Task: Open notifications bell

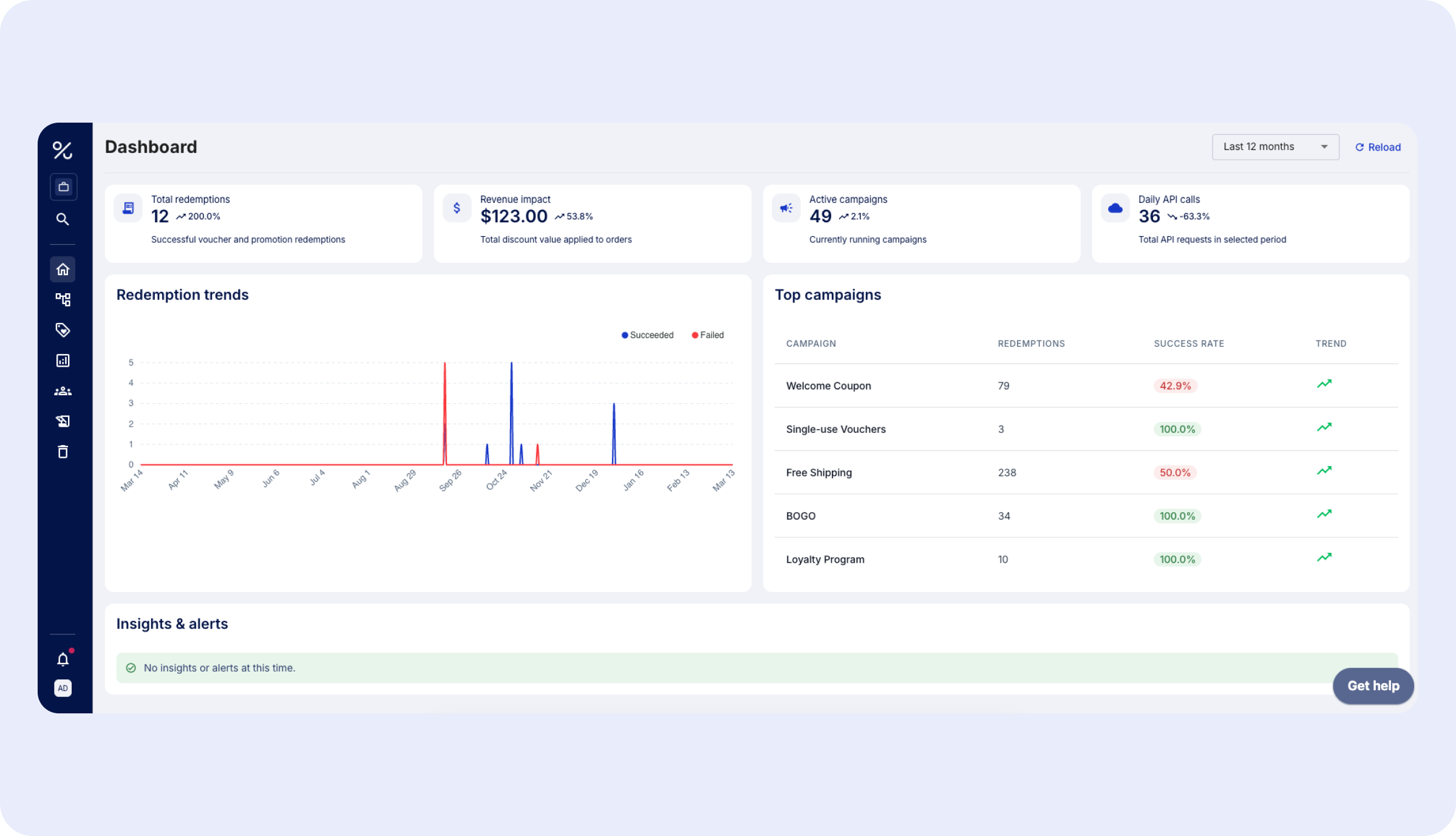Action: point(63,659)
